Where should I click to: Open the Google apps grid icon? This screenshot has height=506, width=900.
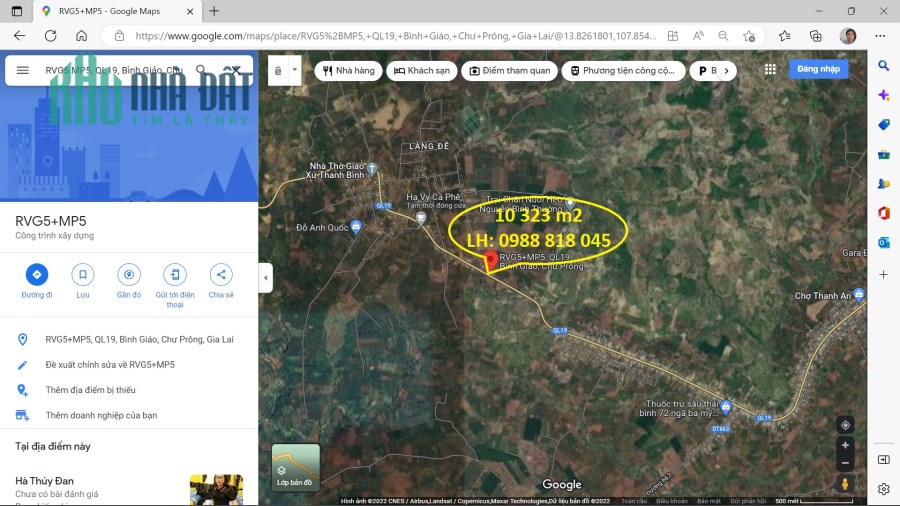click(x=770, y=69)
